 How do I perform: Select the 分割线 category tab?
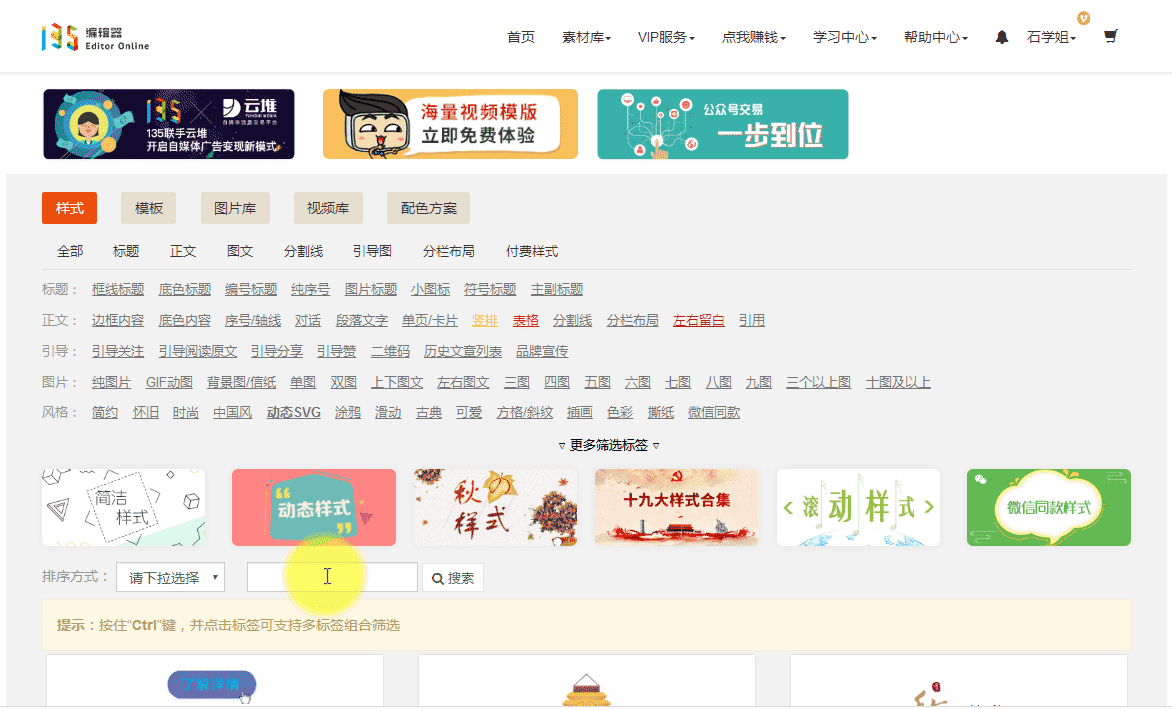(303, 252)
